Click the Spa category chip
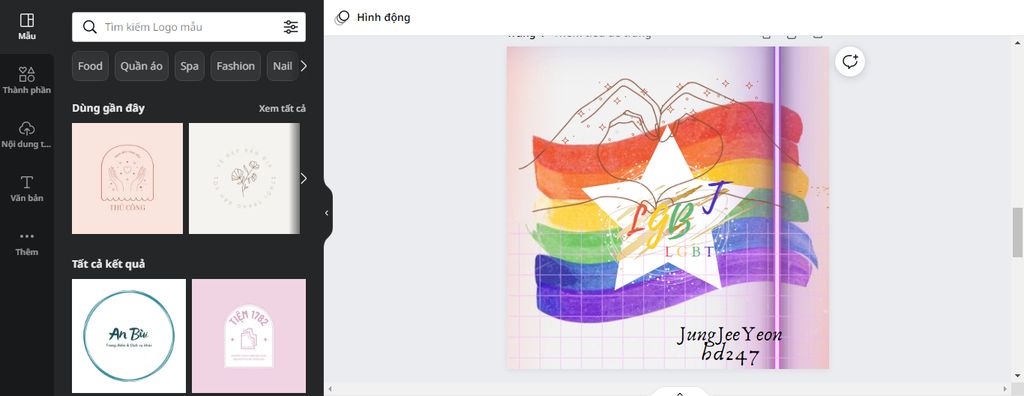The width and height of the screenshot is (1024, 396). coord(189,66)
